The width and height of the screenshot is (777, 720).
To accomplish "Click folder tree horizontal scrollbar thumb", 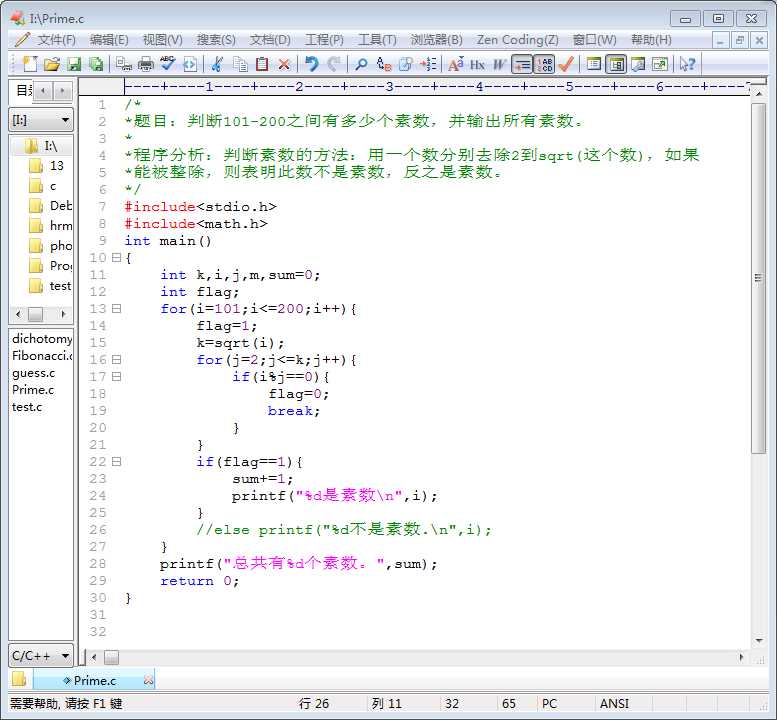I will [35, 314].
